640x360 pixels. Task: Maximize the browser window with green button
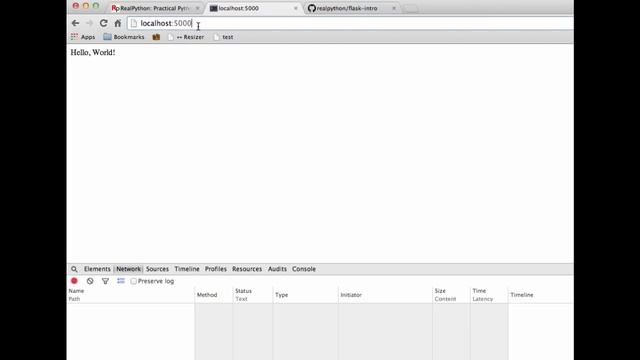tap(96, 6)
